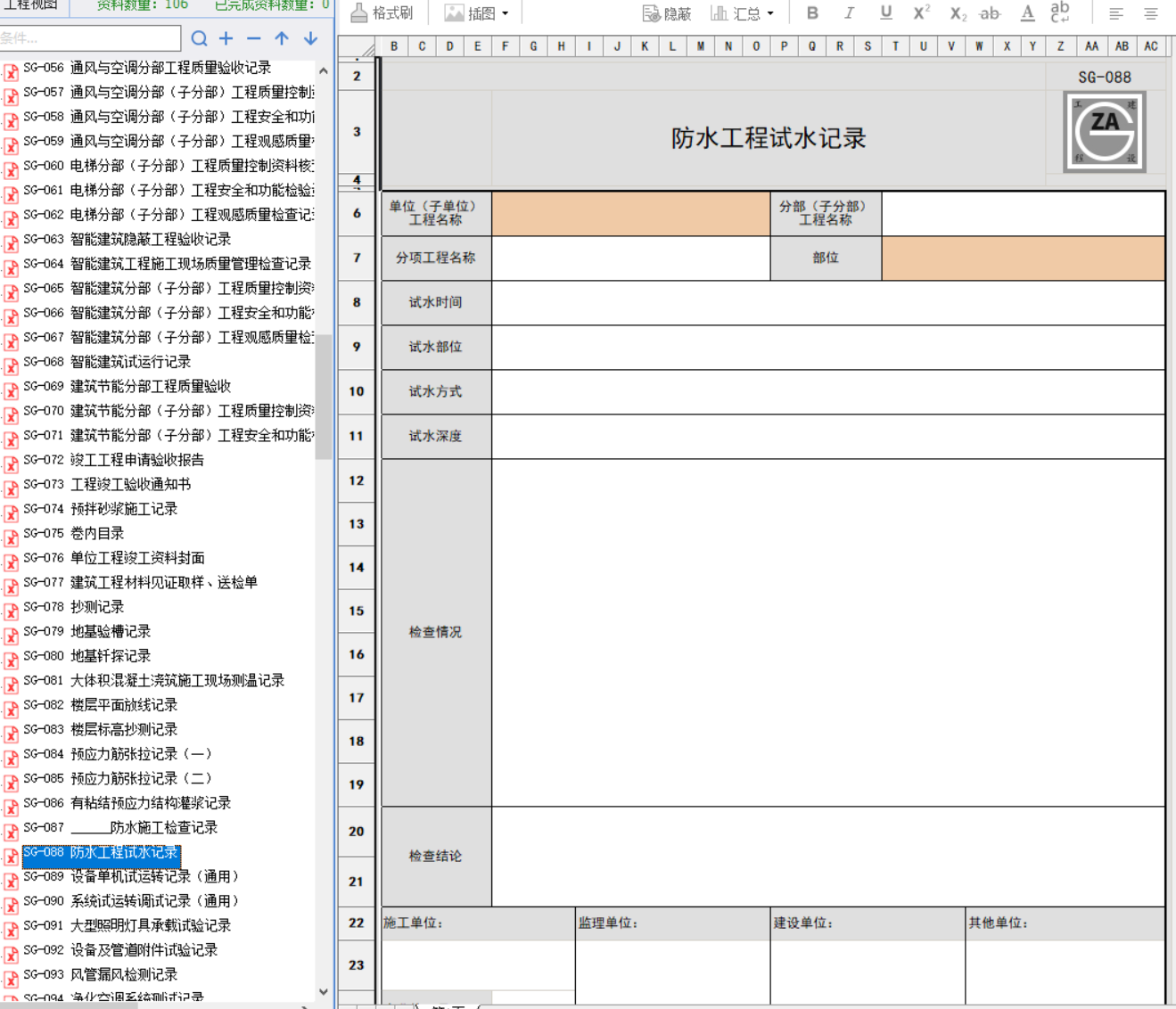Image resolution: width=1176 pixels, height=1009 pixels.
Task: Apply subscript formatting
Action: click(x=958, y=13)
